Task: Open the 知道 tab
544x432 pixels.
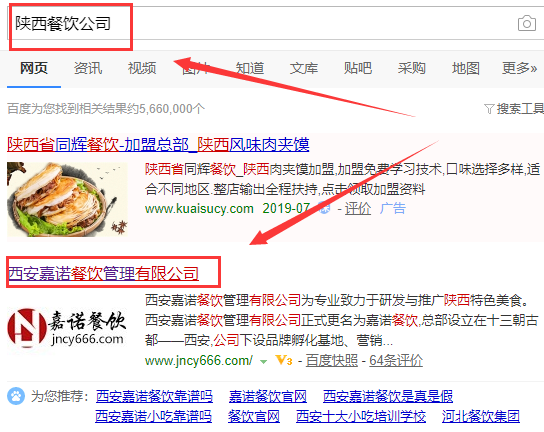Action: (x=250, y=68)
